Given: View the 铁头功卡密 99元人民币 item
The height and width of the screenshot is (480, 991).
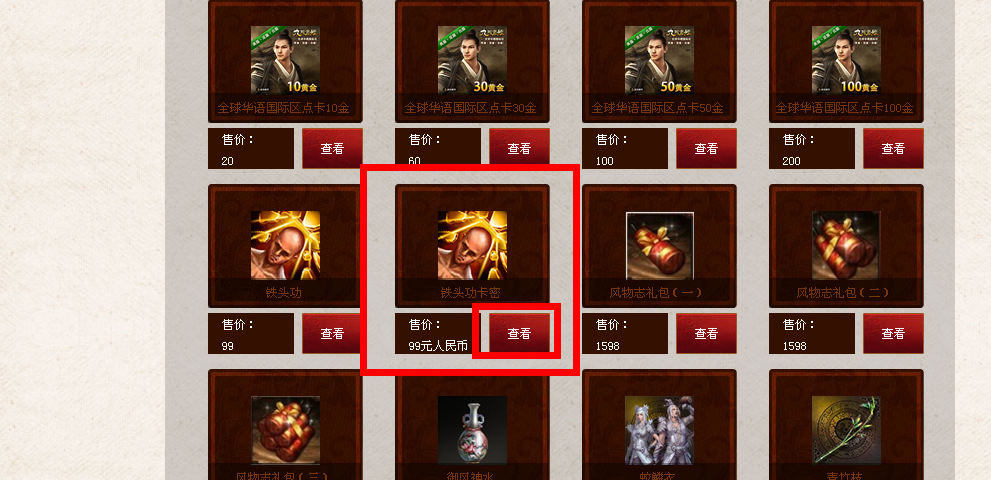Looking at the screenshot, I should coord(520,333).
